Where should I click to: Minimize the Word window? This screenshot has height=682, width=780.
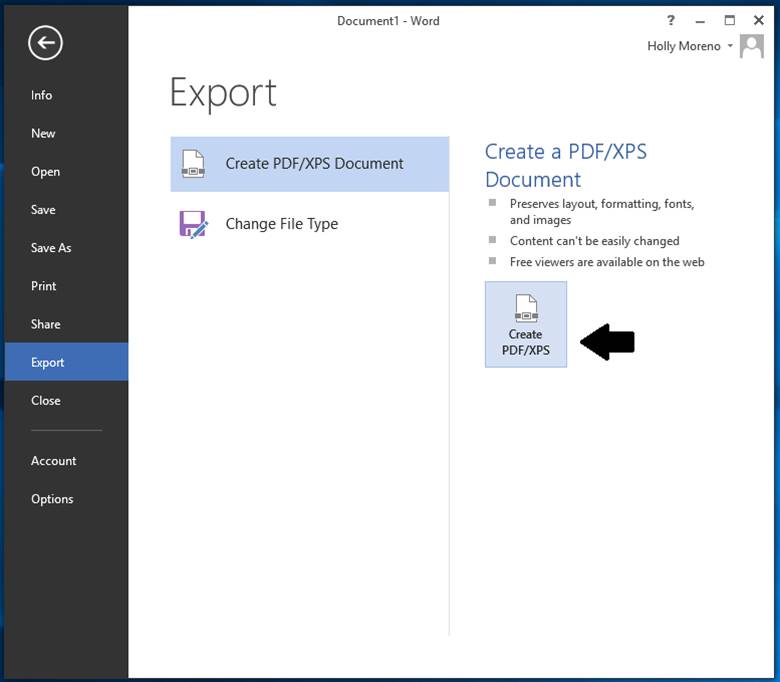click(700, 21)
